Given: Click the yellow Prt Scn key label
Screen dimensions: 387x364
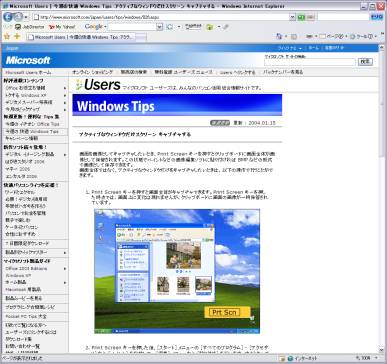Looking at the screenshot, I should click(227, 312).
